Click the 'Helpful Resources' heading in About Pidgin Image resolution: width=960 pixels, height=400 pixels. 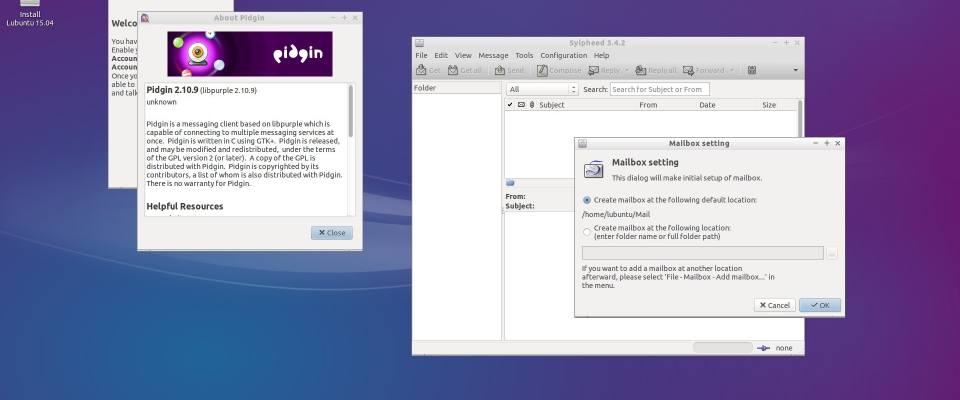click(185, 206)
